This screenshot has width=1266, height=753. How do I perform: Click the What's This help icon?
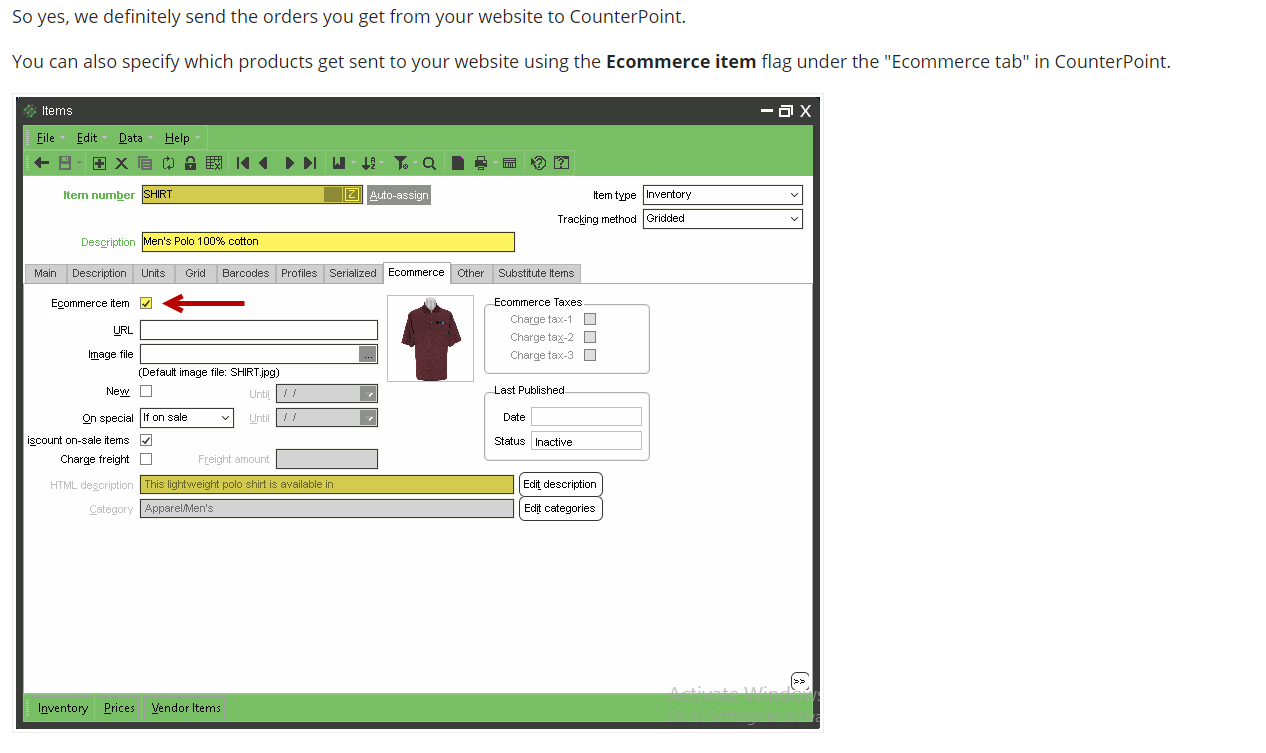click(561, 163)
